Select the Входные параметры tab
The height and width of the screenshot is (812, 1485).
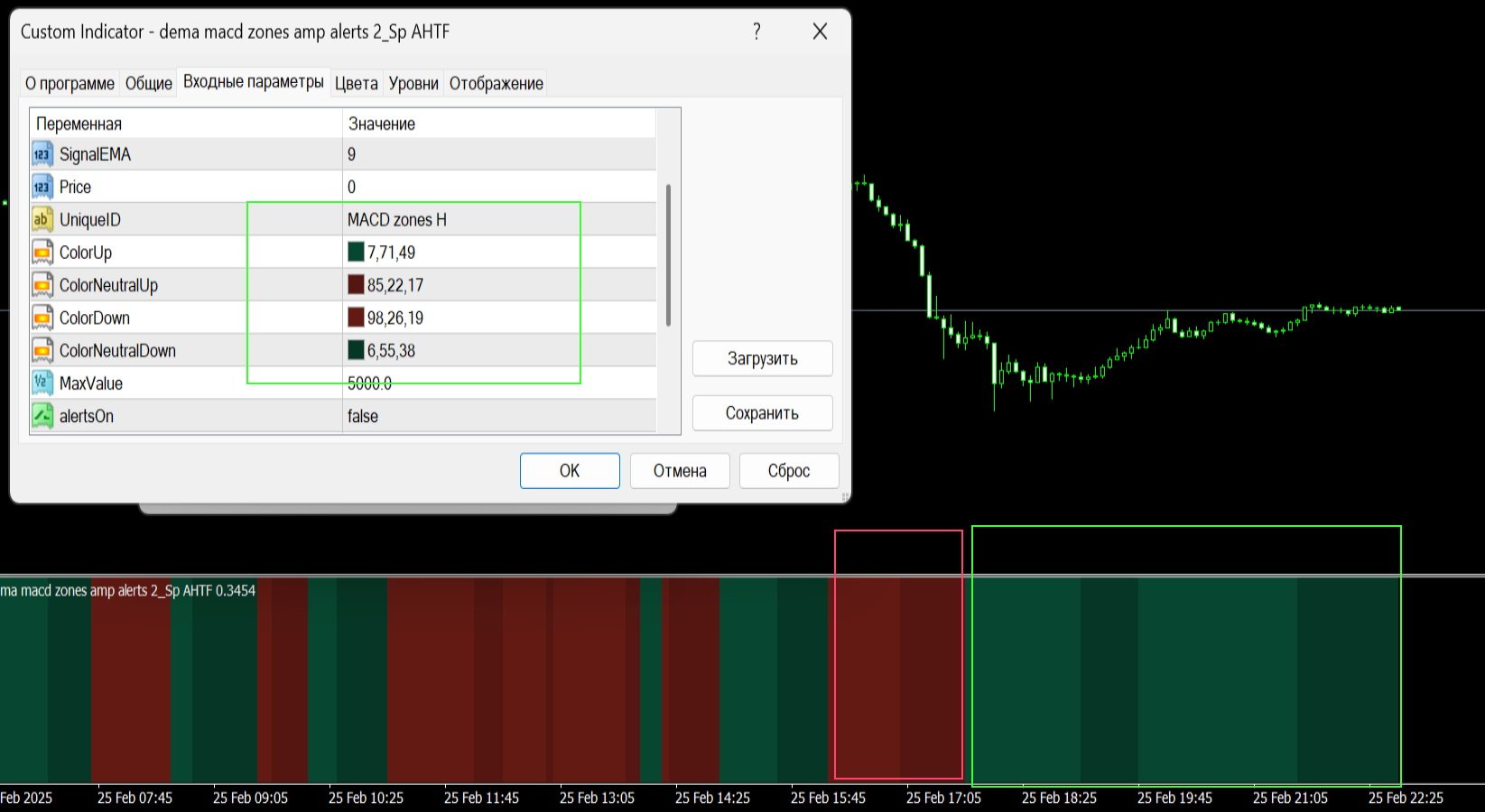[254, 81]
